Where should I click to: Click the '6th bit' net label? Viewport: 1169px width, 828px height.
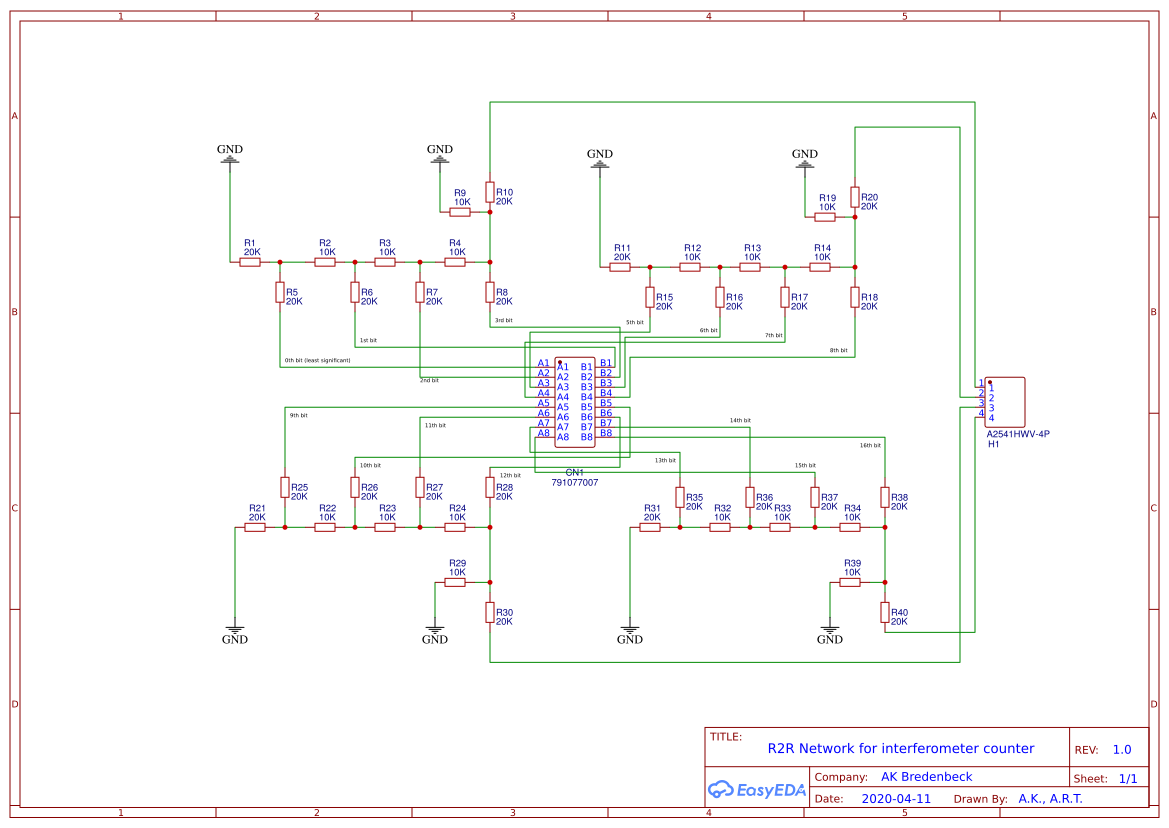(708, 330)
